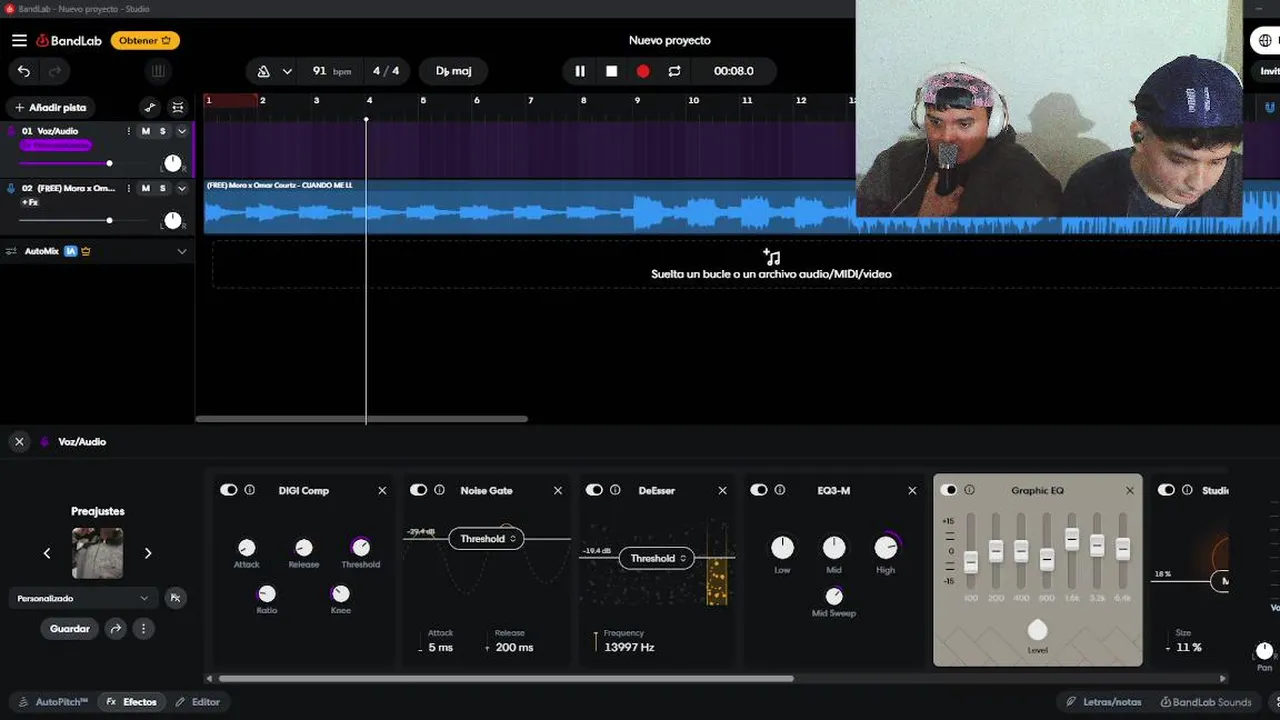
Task: Click the redo arrow
Action: [x=55, y=71]
